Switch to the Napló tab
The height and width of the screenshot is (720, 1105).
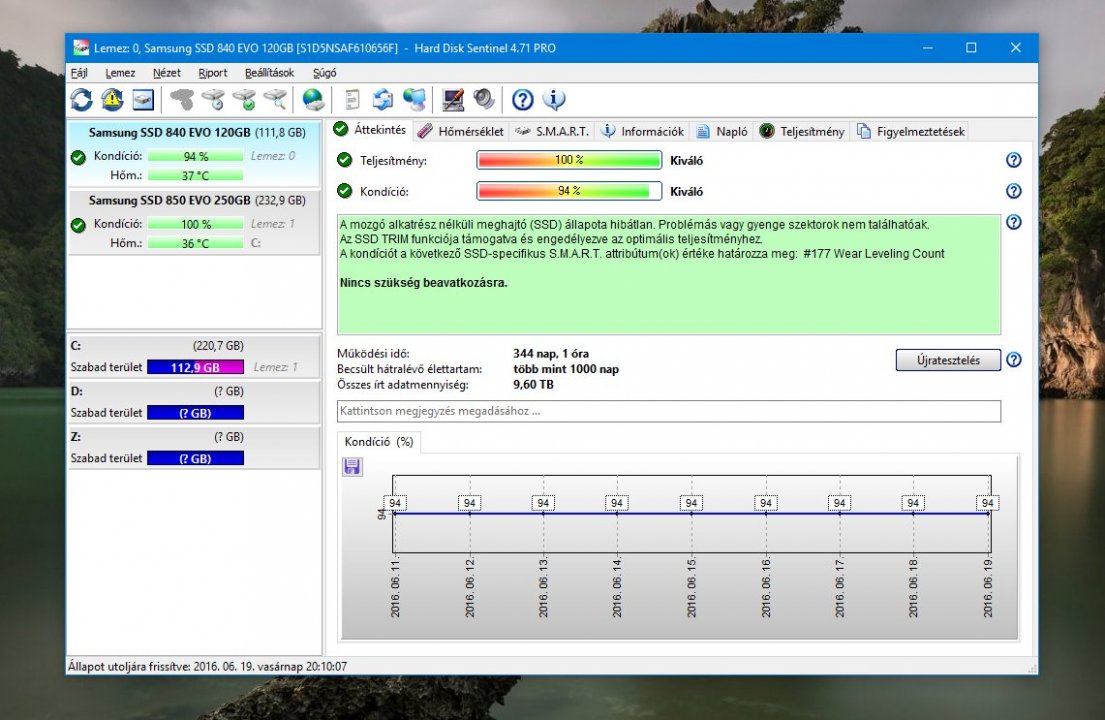tap(722, 131)
